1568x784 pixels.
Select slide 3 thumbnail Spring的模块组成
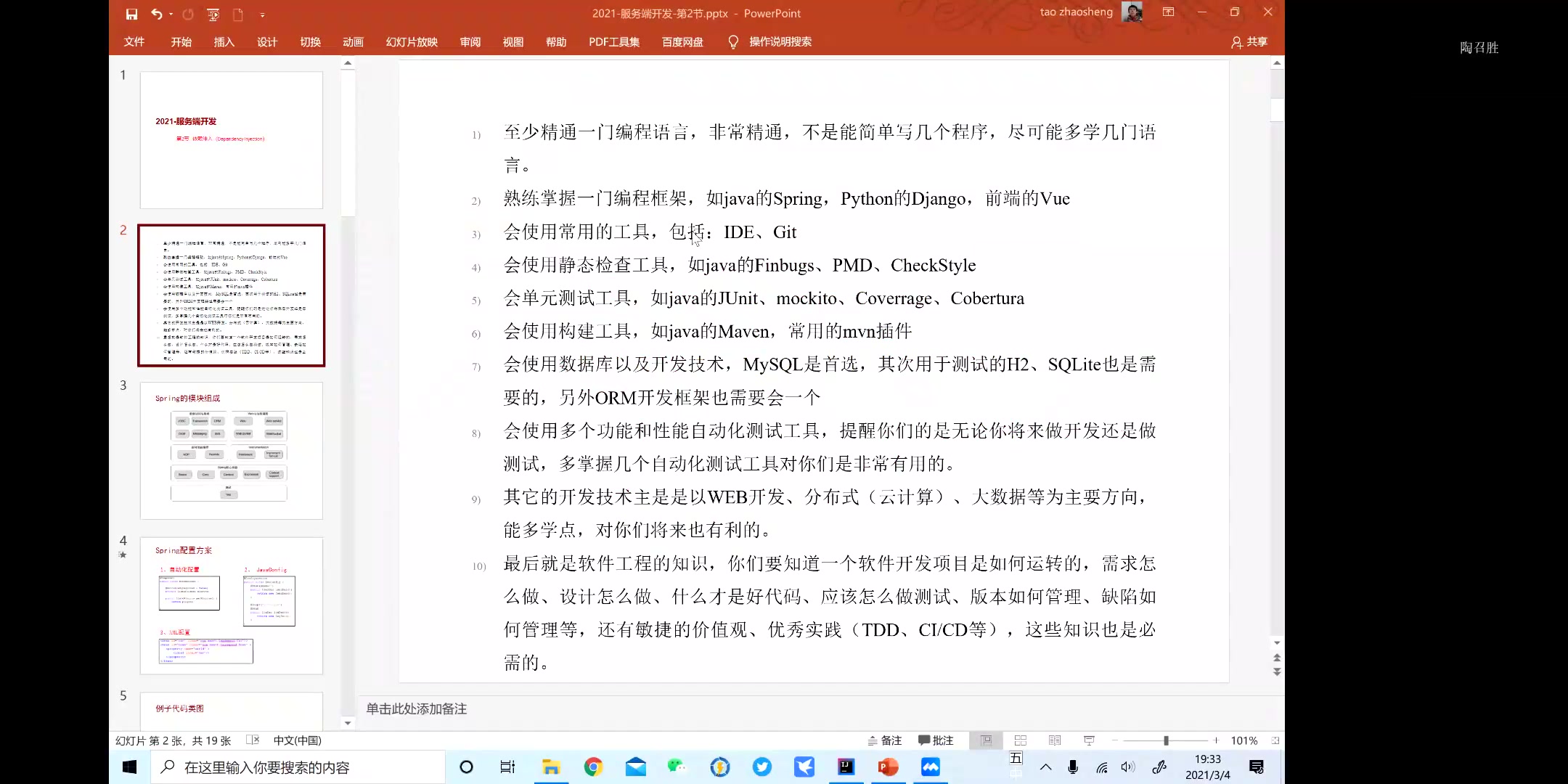pos(232,451)
